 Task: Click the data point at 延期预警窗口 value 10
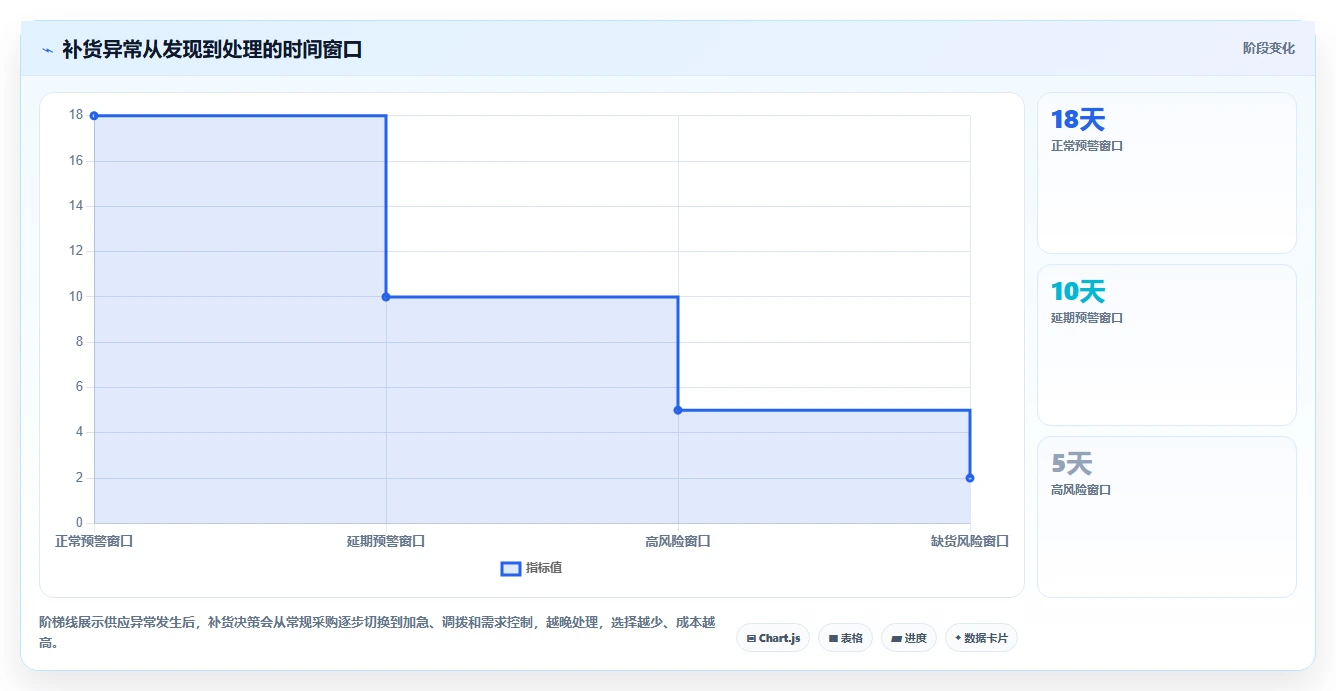[x=386, y=297]
